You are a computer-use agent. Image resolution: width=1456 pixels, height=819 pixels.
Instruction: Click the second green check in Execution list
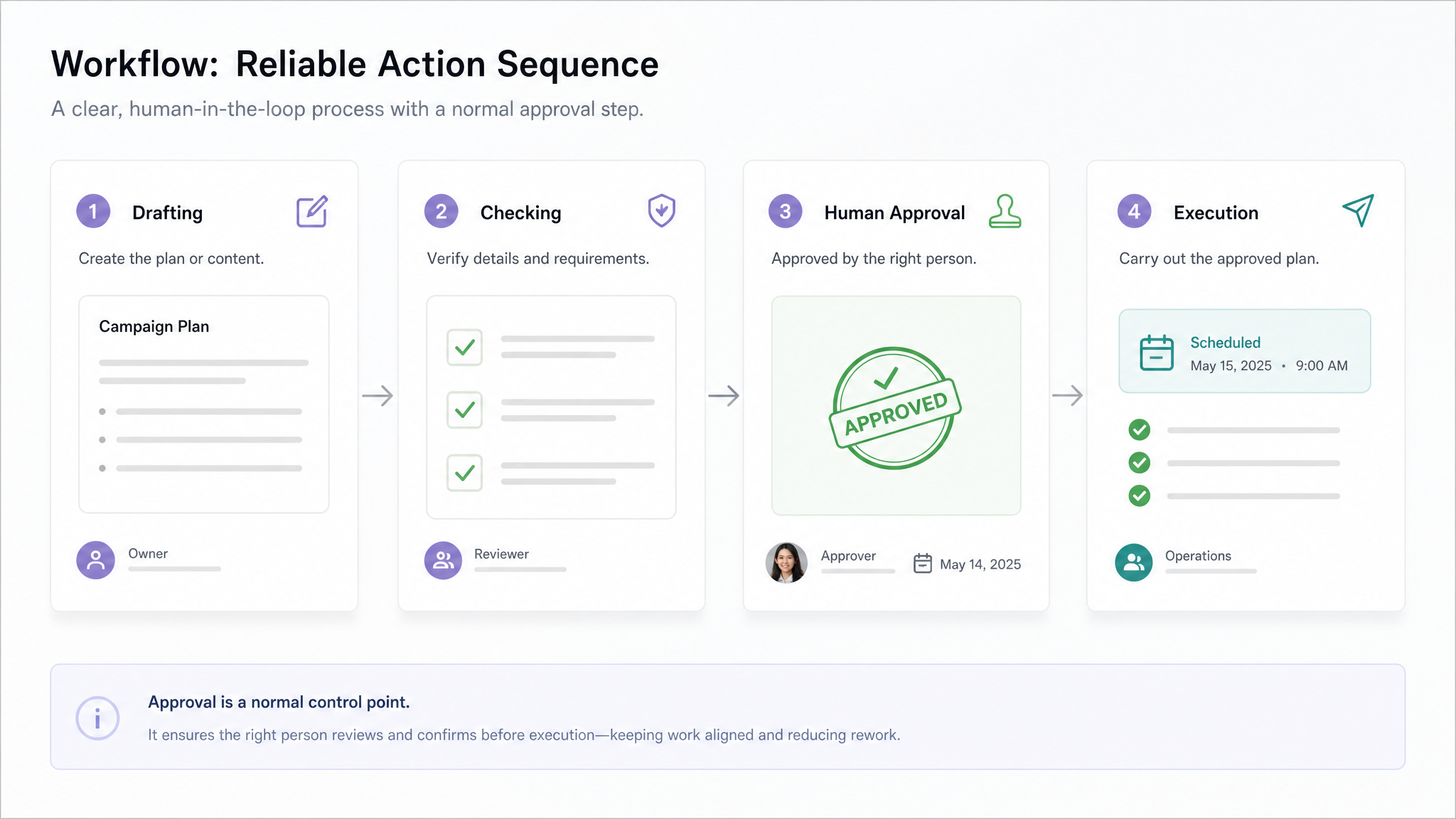coord(1140,463)
